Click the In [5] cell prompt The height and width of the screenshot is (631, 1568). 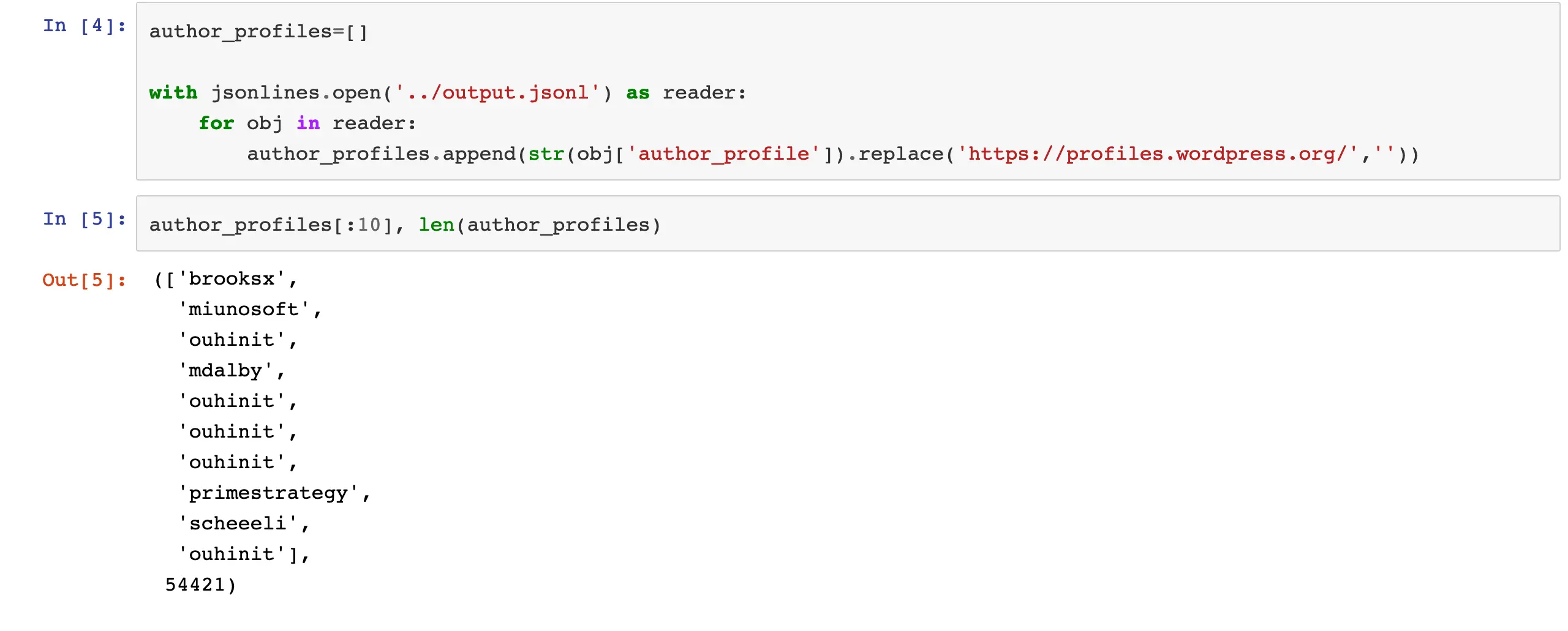pyautogui.click(x=84, y=219)
